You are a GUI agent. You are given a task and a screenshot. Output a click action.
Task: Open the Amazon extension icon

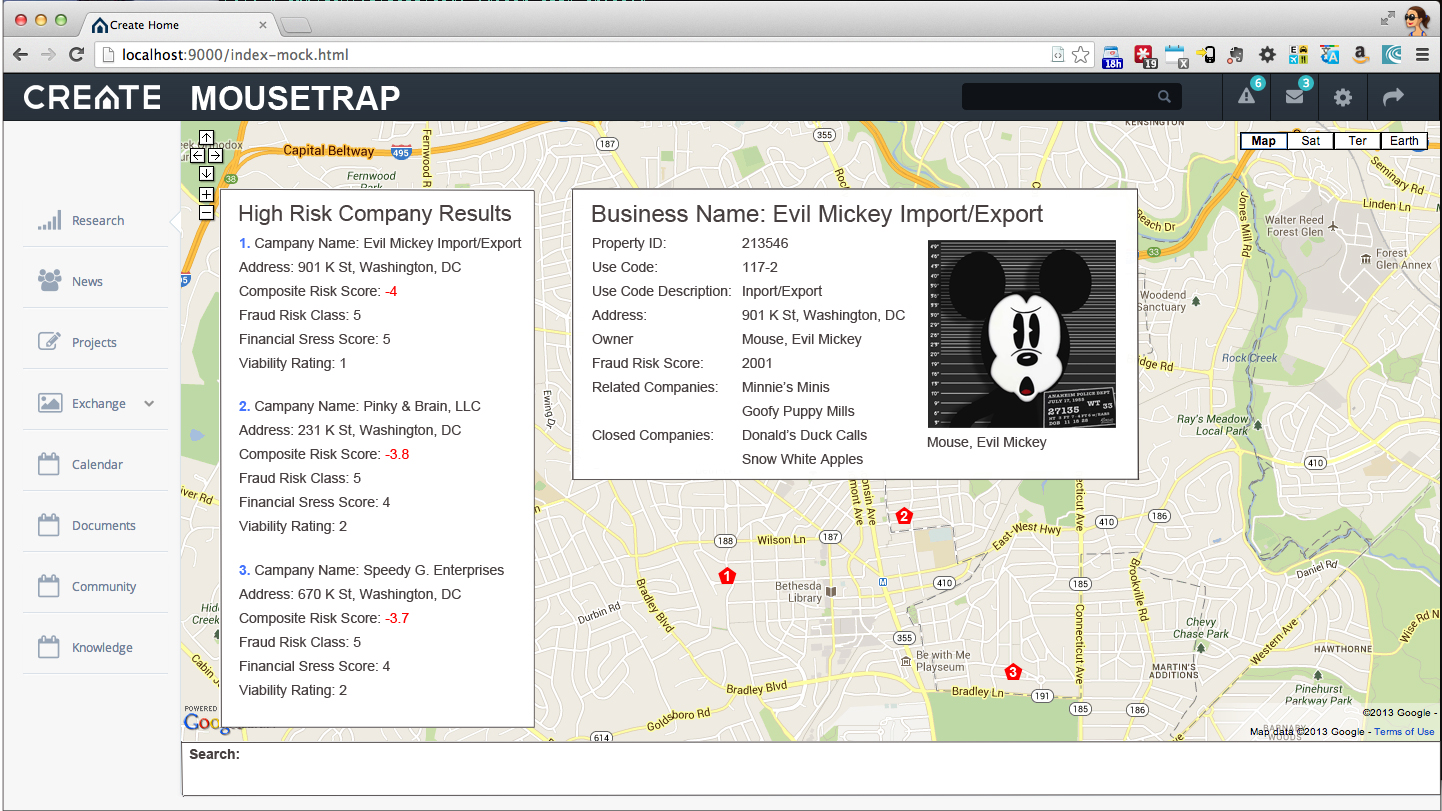tap(1361, 55)
